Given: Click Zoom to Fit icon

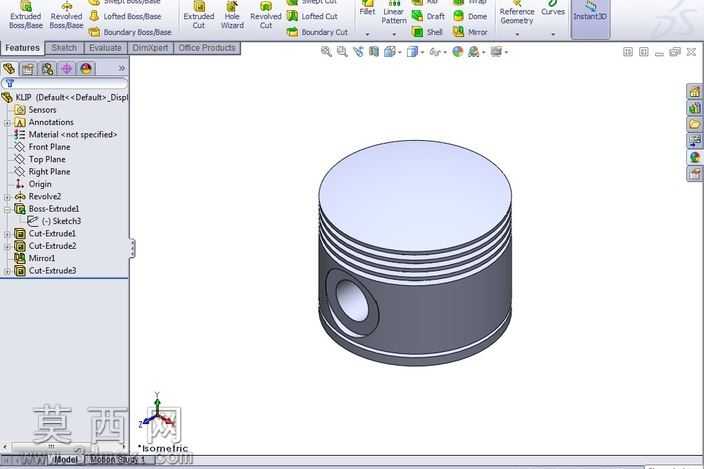Looking at the screenshot, I should coord(326,52).
